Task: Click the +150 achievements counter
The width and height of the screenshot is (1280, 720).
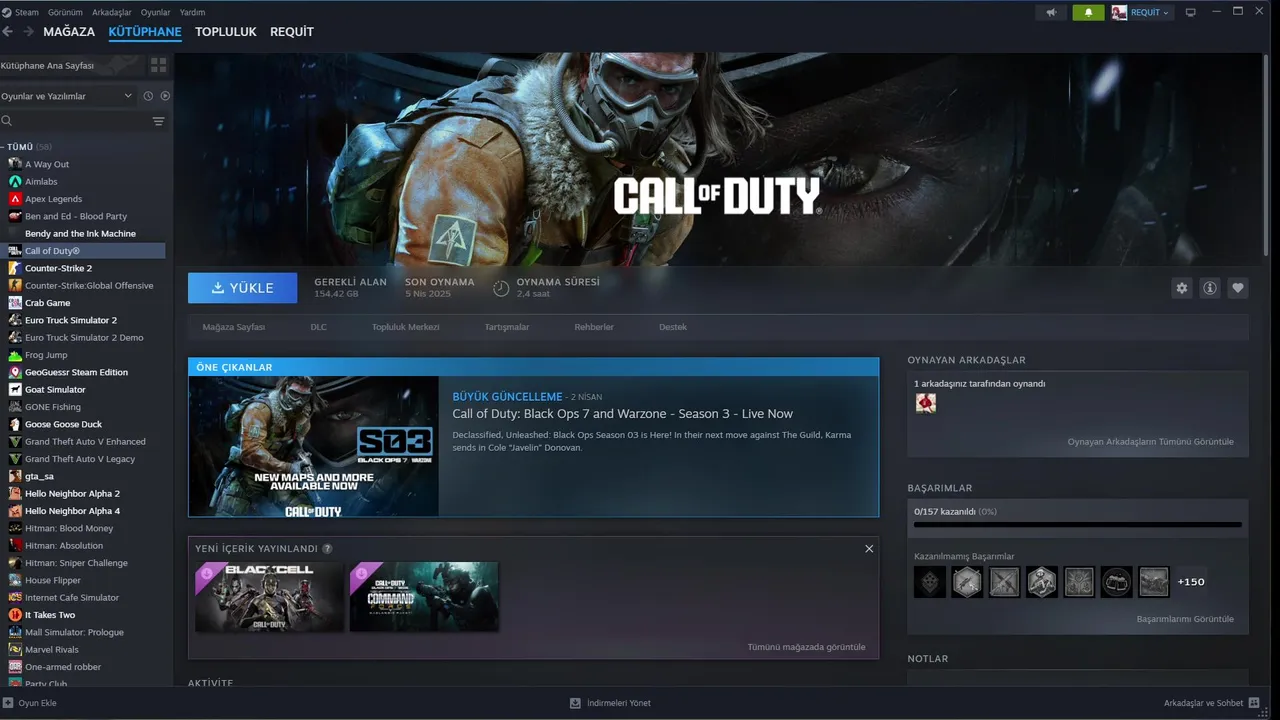Action: tap(1191, 582)
